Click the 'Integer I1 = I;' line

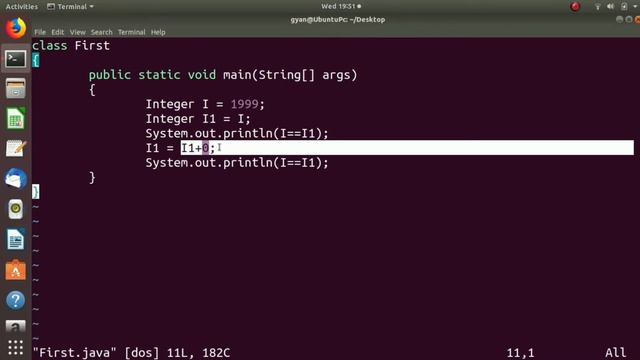tap(198, 119)
